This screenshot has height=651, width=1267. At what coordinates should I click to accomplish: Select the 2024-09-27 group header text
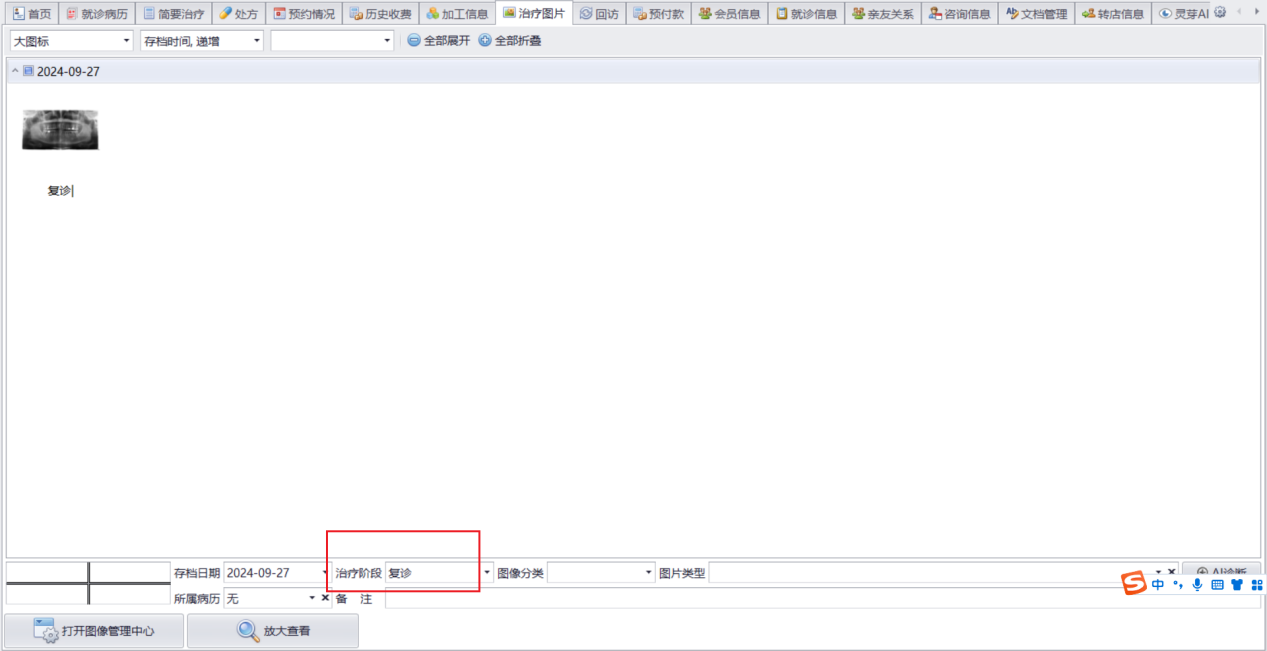(x=68, y=72)
